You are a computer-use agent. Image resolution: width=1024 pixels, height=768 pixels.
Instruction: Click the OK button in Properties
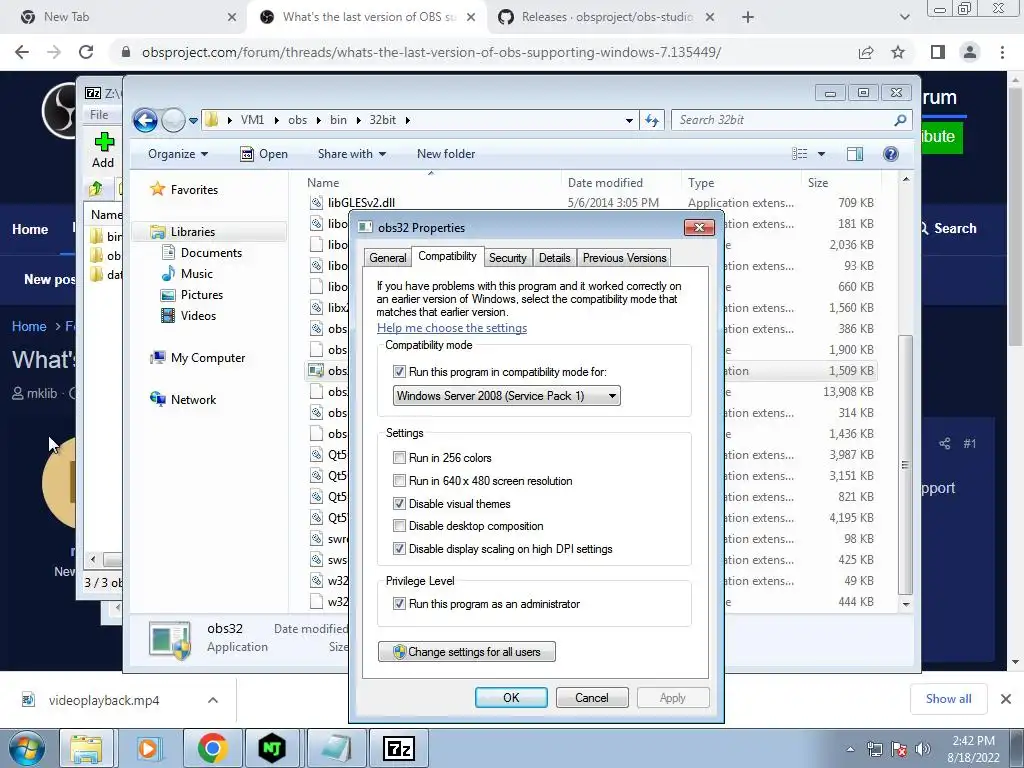[x=511, y=697]
